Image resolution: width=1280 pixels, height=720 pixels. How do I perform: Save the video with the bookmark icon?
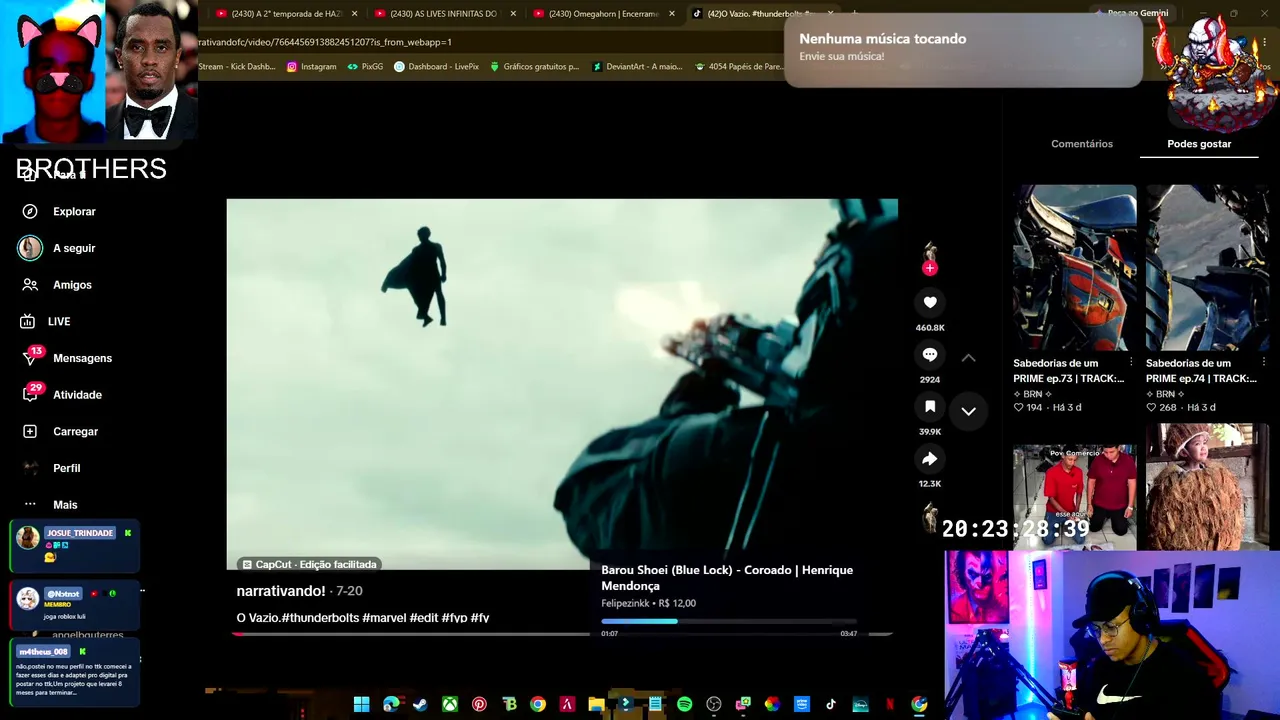(x=930, y=407)
